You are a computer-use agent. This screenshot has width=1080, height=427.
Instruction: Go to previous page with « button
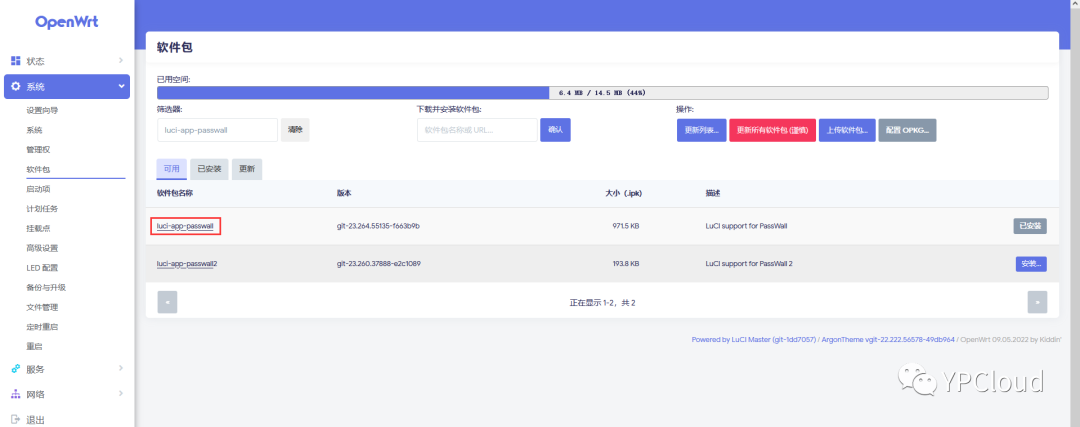(167, 302)
